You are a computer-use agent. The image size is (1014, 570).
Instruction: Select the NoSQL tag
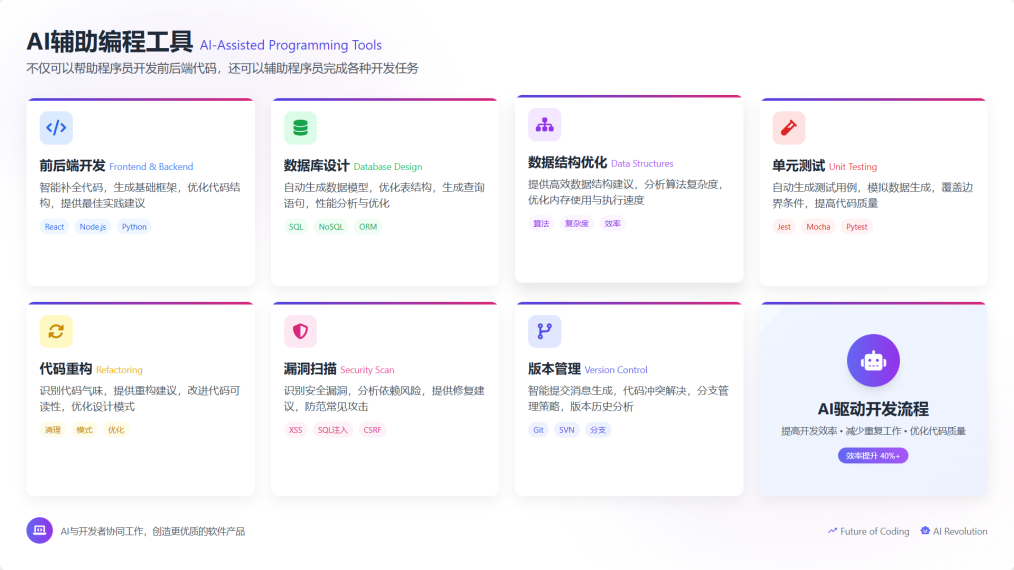(330, 227)
